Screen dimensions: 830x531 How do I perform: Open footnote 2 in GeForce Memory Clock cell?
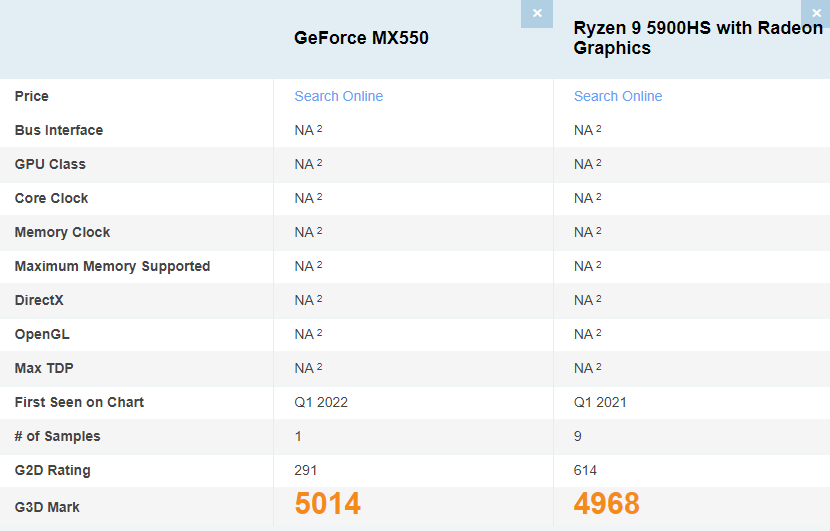click(x=319, y=231)
